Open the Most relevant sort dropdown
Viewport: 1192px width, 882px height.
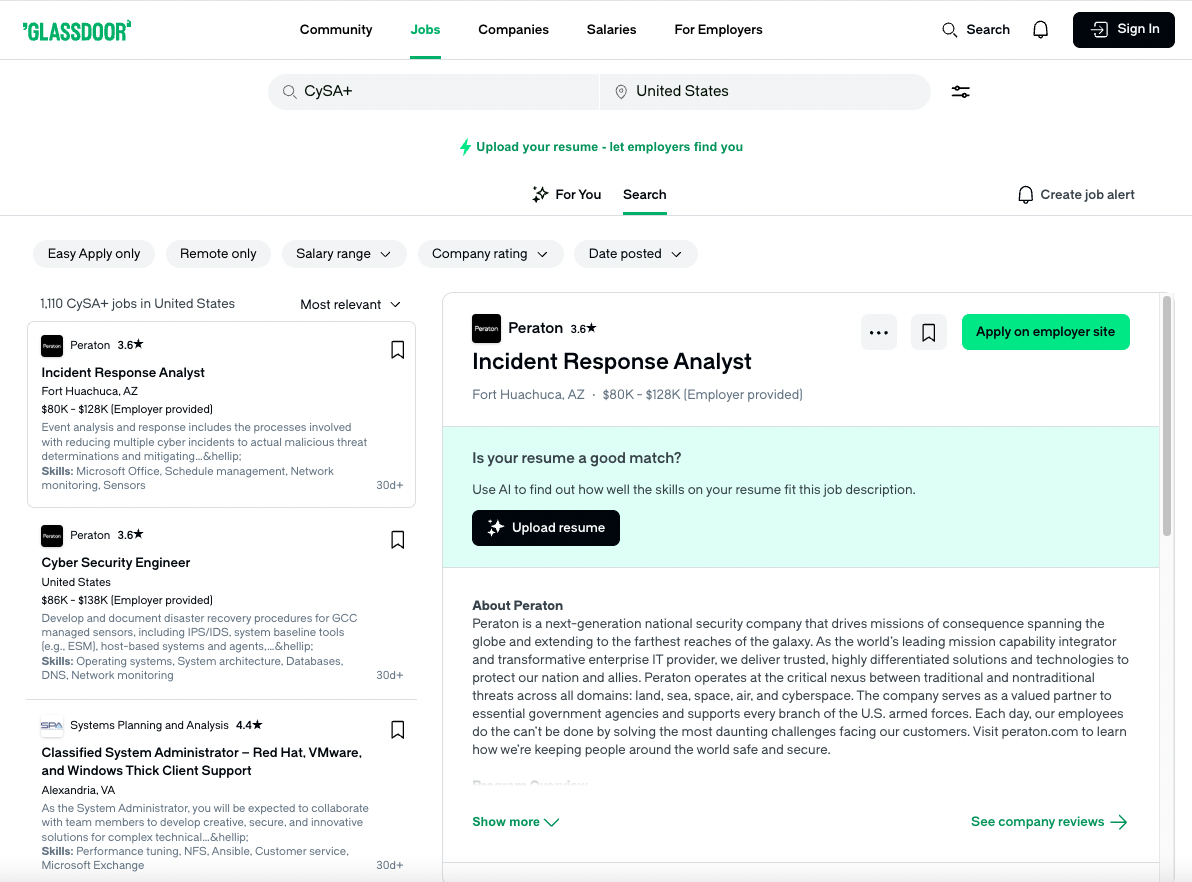[350, 305]
